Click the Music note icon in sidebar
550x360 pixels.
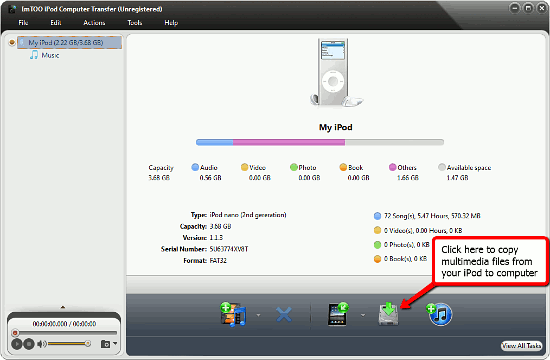[x=34, y=55]
